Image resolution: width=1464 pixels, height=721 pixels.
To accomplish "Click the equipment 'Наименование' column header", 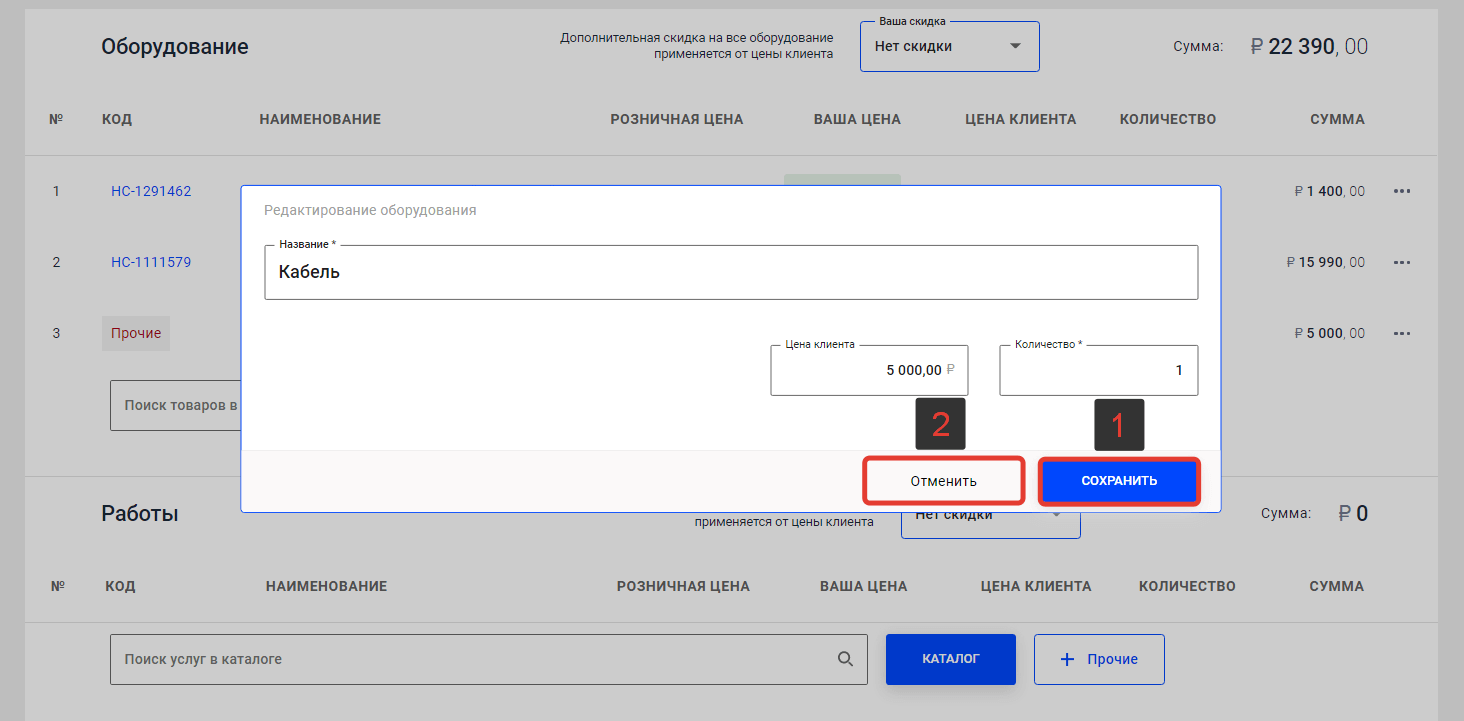I will coord(320,119).
